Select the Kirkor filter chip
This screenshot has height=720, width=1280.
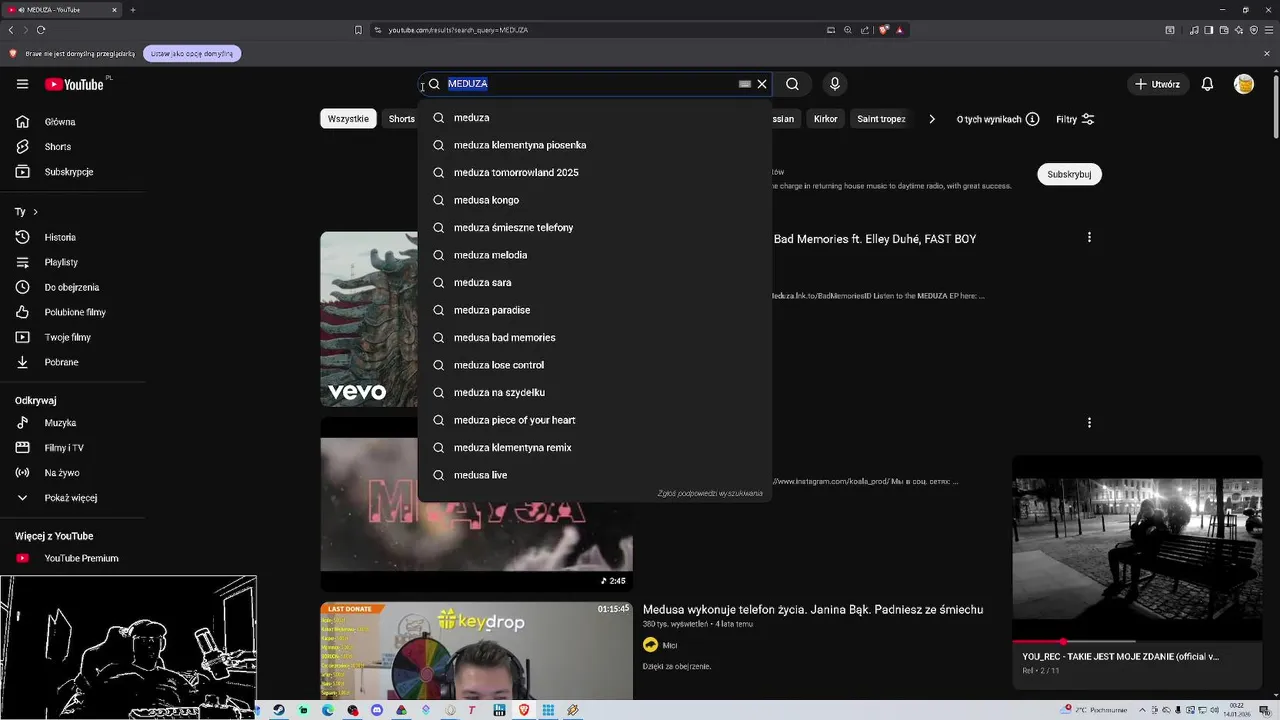pyautogui.click(x=826, y=119)
